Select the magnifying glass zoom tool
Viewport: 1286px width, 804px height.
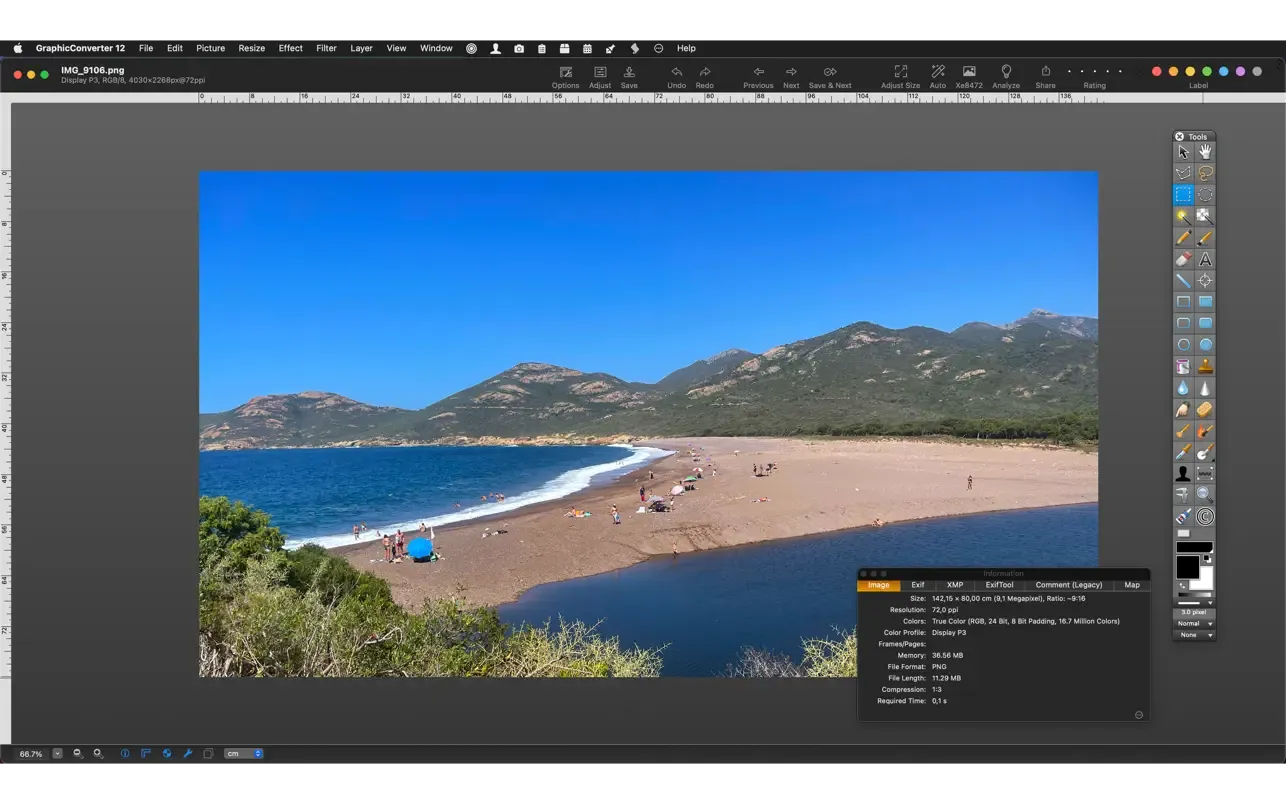click(x=1205, y=495)
